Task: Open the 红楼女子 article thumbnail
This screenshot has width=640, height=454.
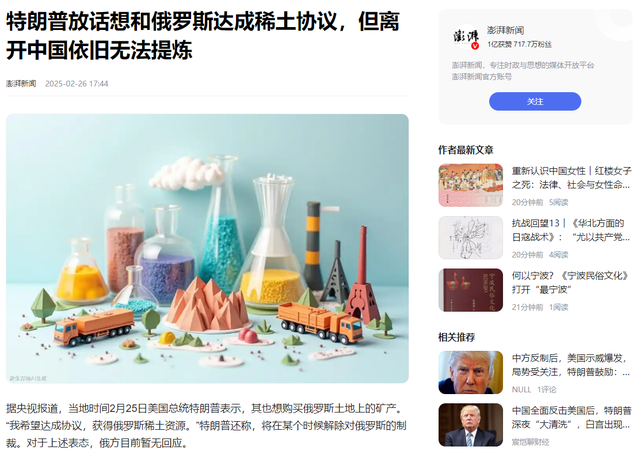Action: [x=471, y=185]
